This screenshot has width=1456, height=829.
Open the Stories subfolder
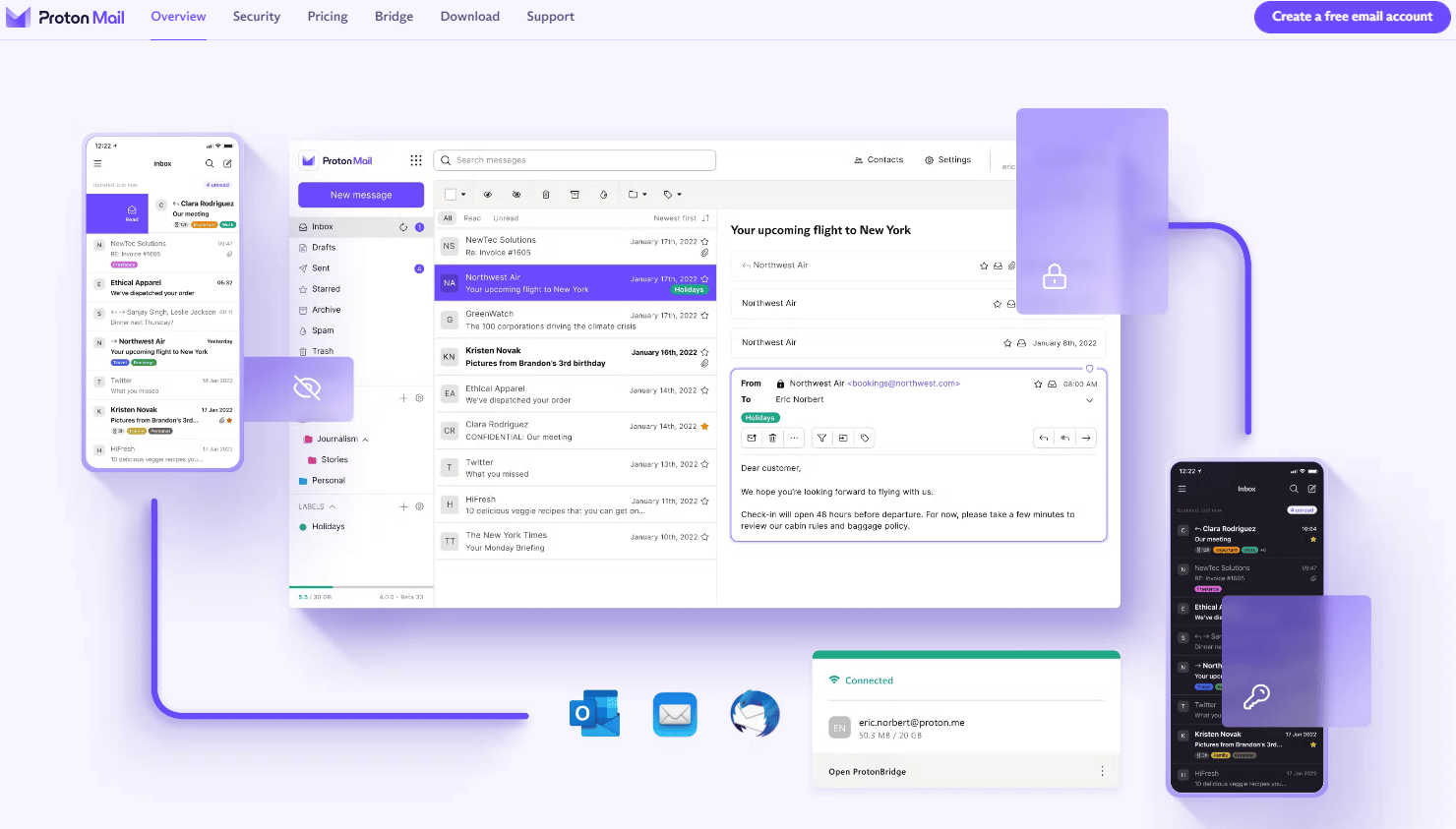coord(334,460)
